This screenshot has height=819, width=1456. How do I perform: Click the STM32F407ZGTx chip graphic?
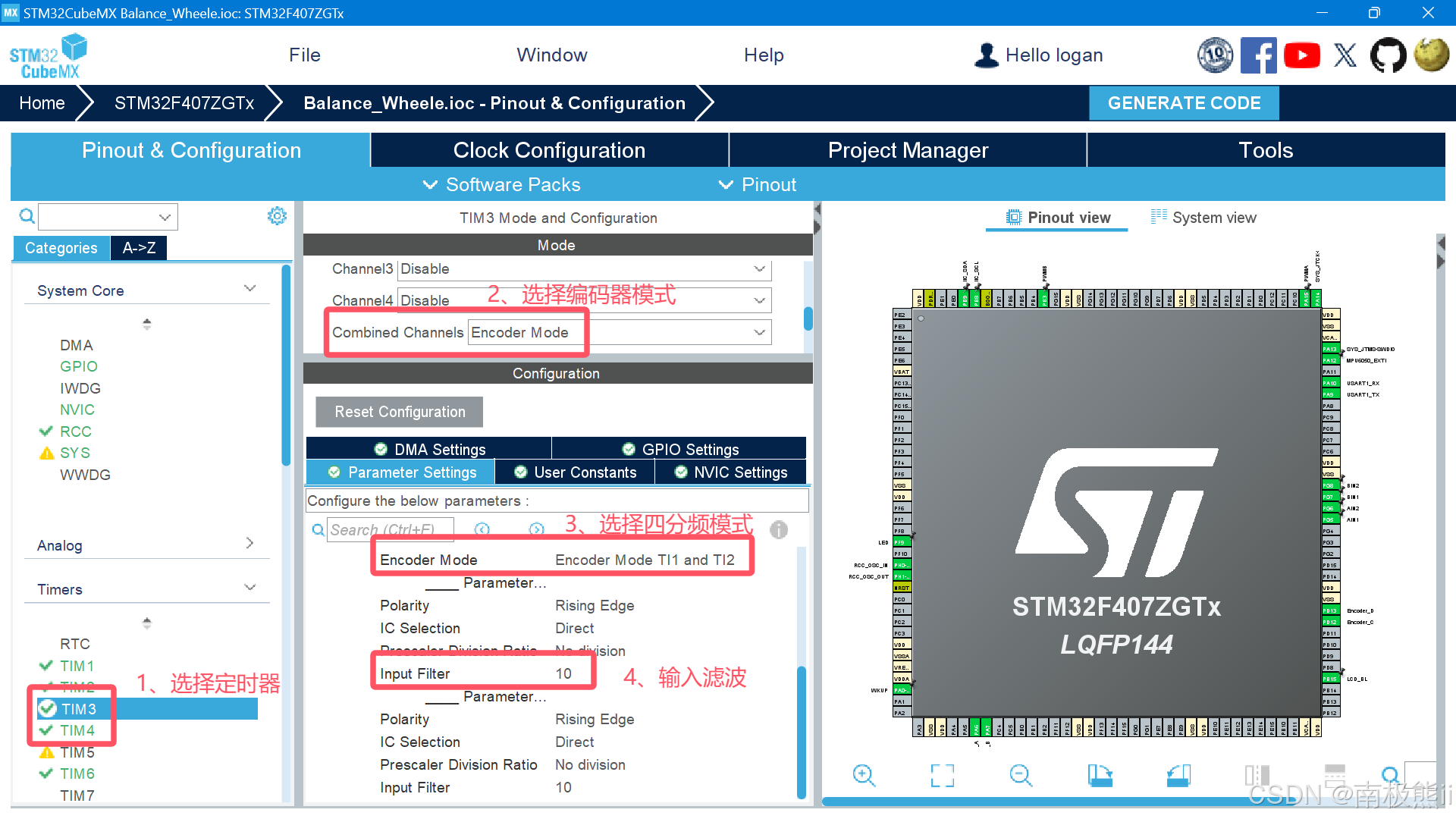tap(1116, 514)
